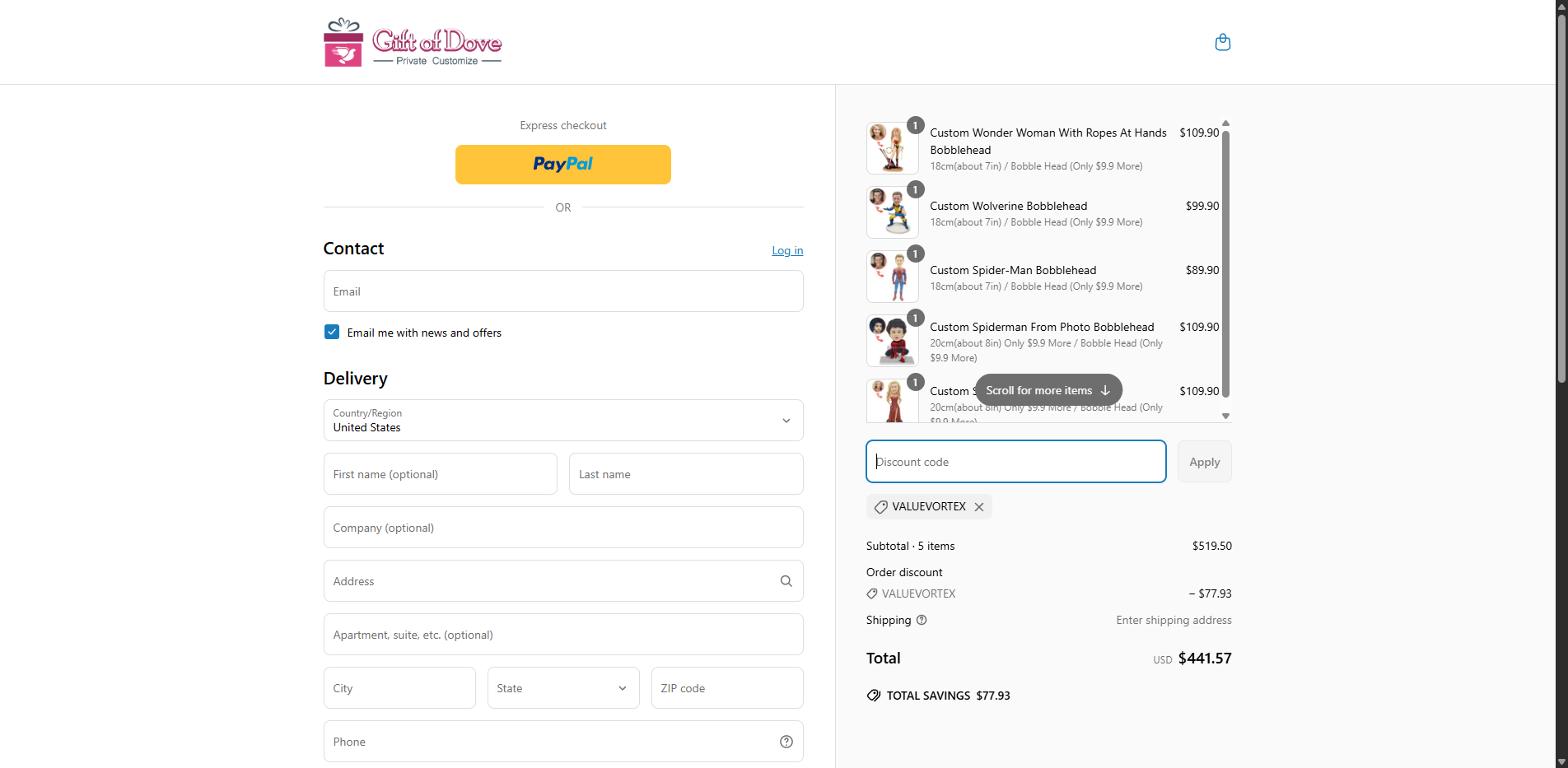Screen dimensions: 1568x768
Task: Click the order items list scrollbar
Action: point(1225,263)
